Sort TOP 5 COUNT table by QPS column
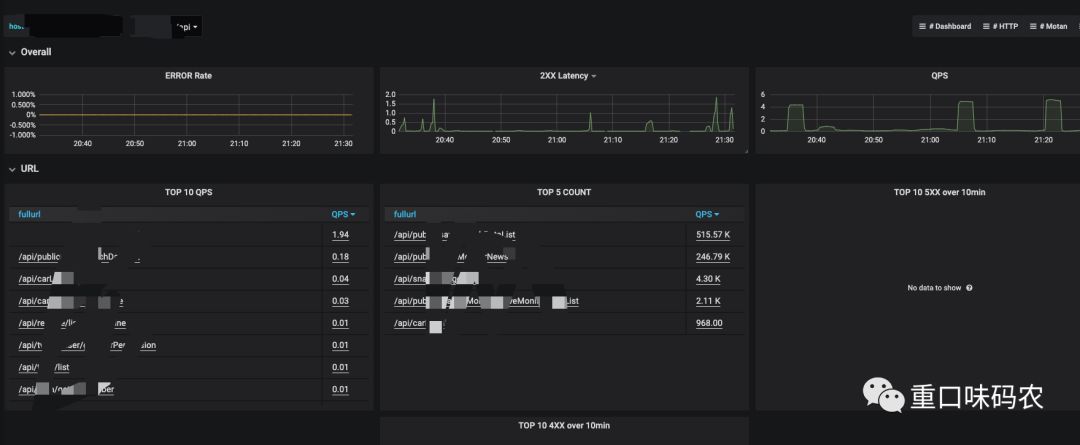 (x=707, y=214)
